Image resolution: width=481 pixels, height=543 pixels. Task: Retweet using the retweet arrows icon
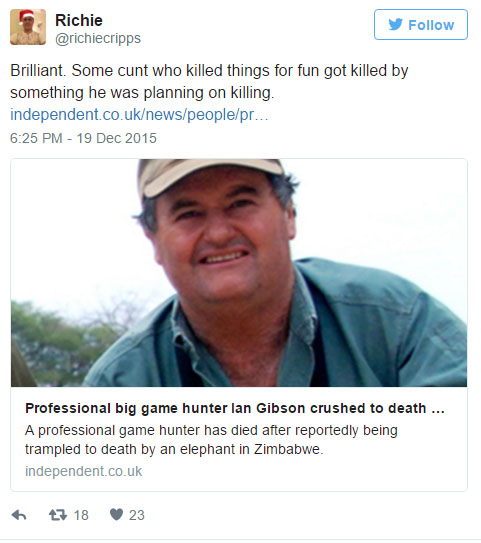[x=58, y=515]
